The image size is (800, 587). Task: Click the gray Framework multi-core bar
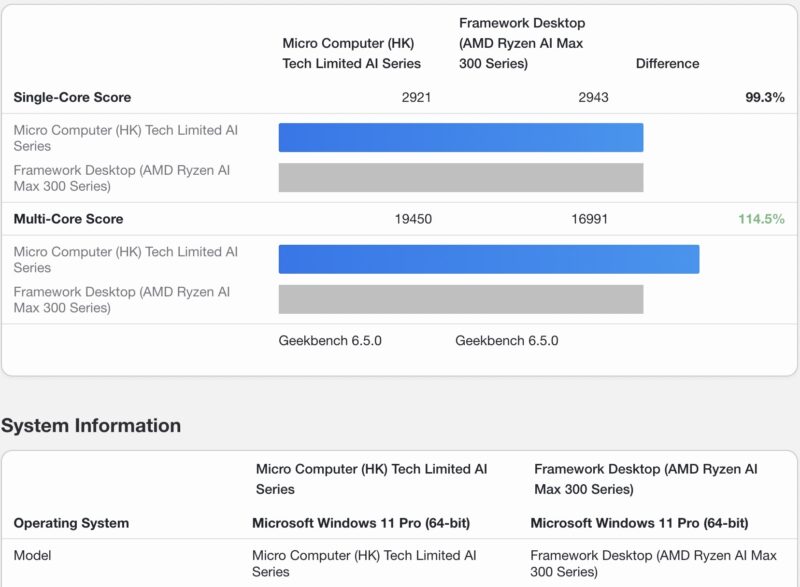[x=460, y=299]
